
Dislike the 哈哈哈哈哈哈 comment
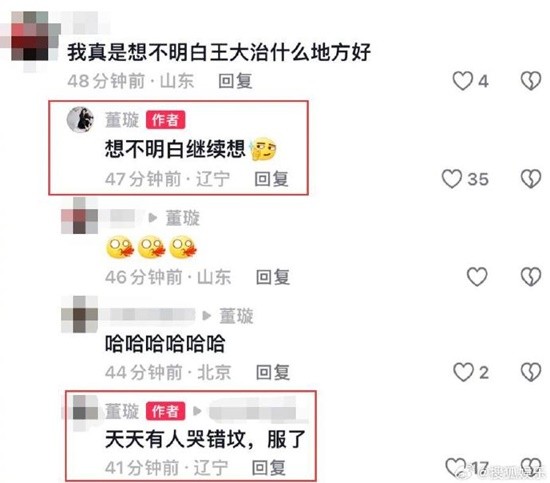point(531,372)
